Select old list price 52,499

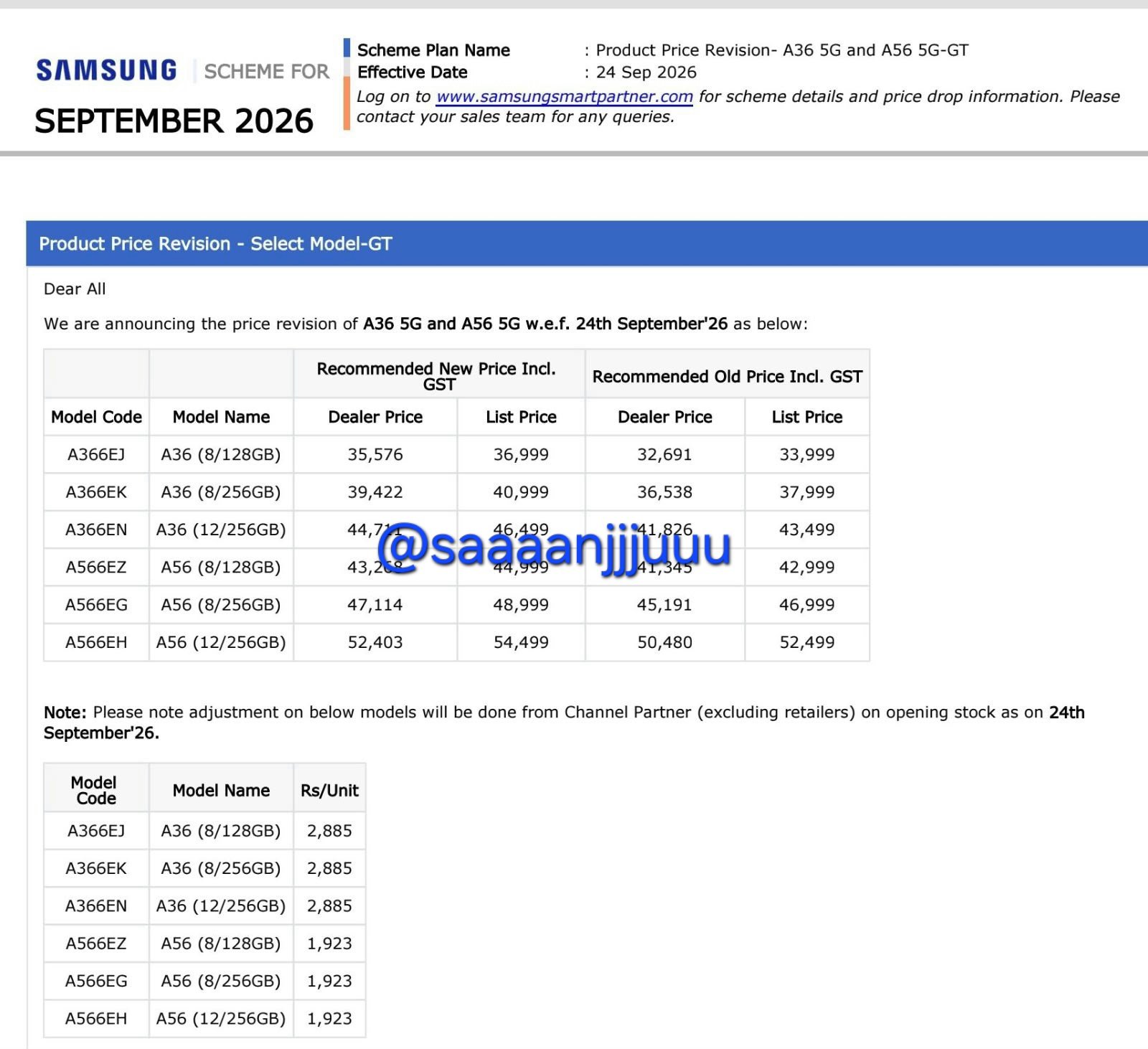(x=807, y=642)
